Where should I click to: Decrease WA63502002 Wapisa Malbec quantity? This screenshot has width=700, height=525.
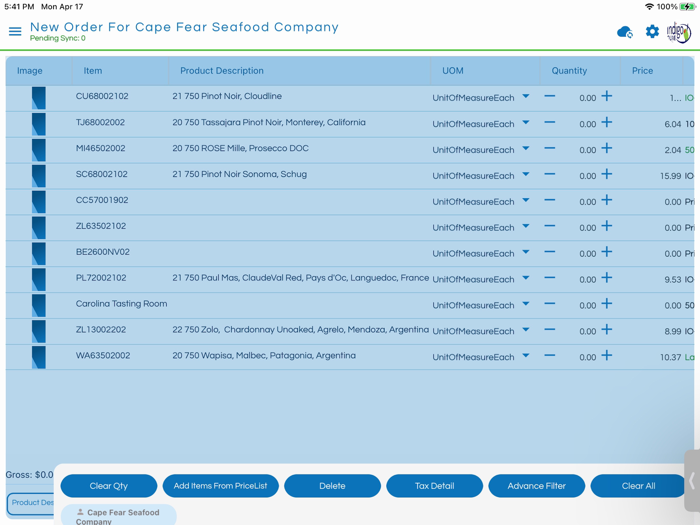pos(550,355)
